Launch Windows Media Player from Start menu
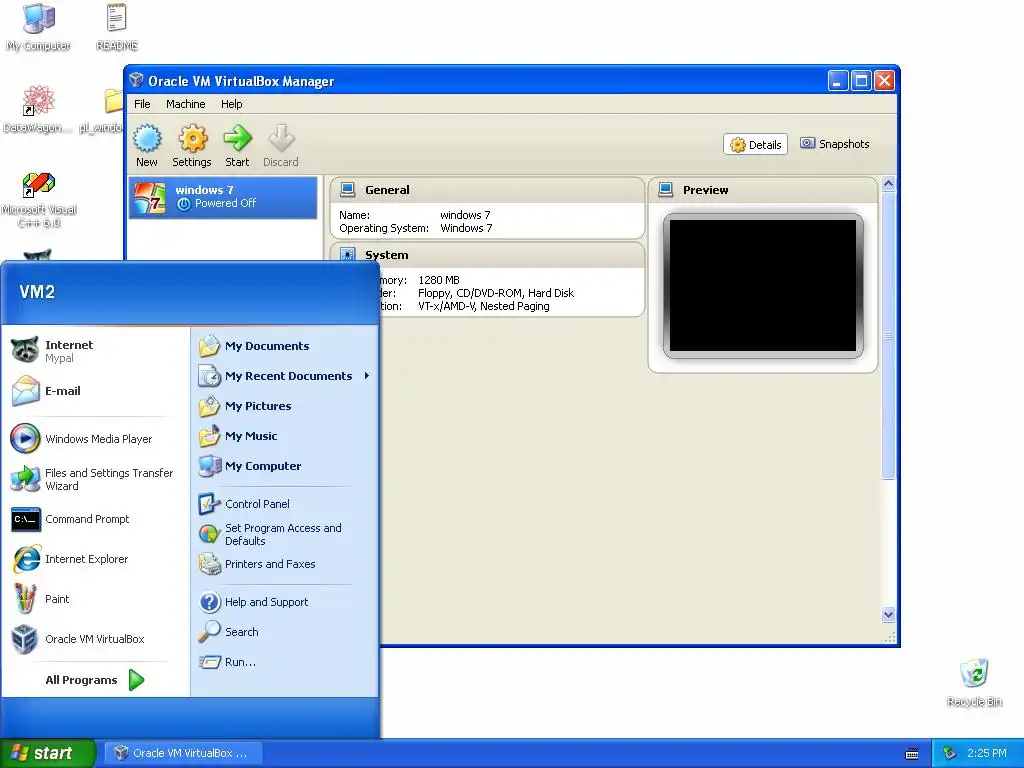1024x768 pixels. pyautogui.click(x=97, y=439)
